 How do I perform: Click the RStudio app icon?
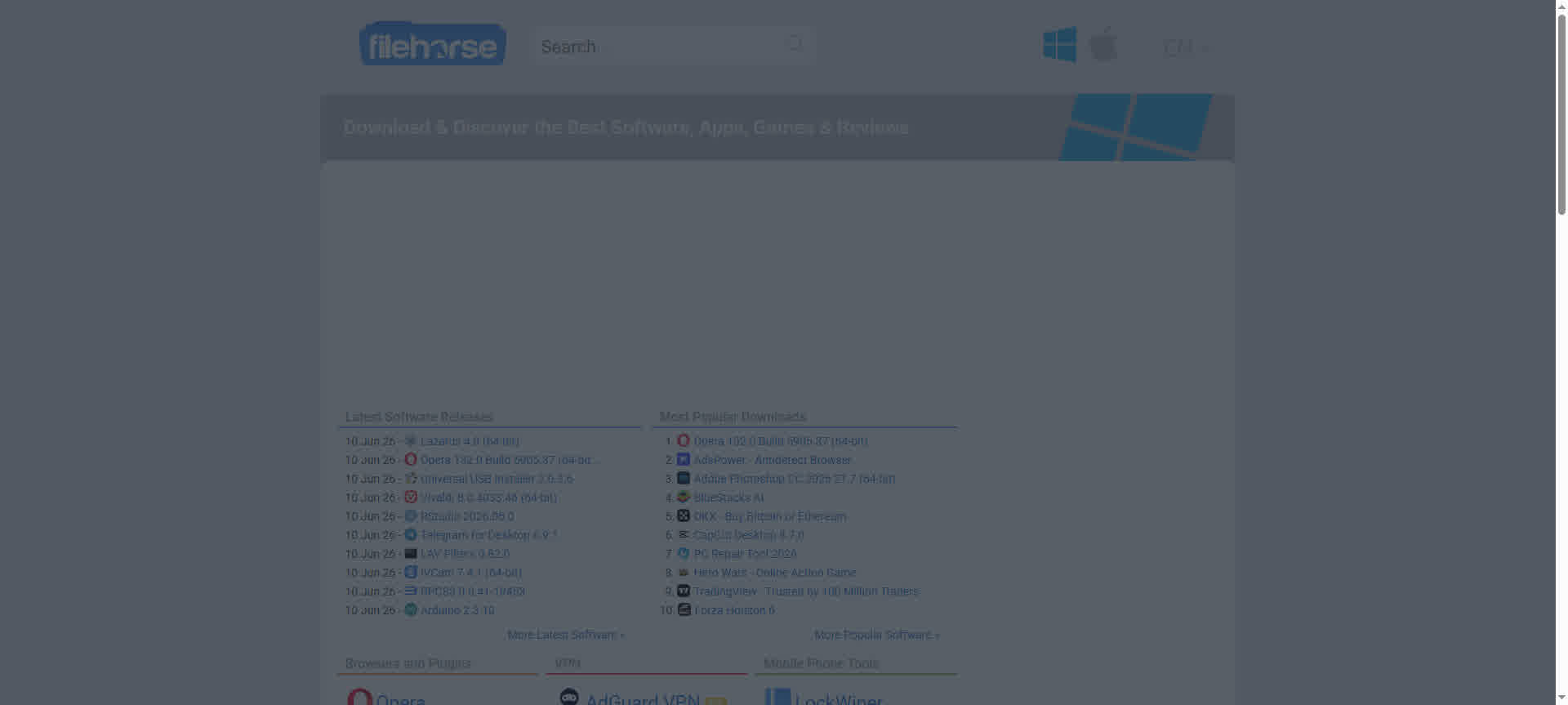[x=411, y=516]
